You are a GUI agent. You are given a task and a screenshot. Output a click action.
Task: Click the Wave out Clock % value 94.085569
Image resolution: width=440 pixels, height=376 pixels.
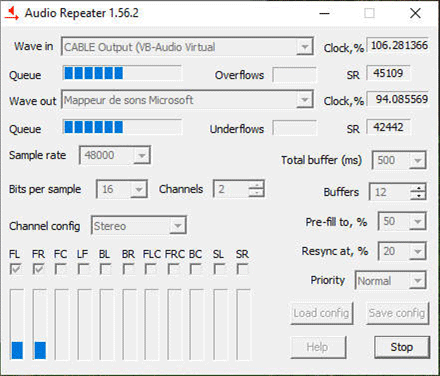(397, 99)
